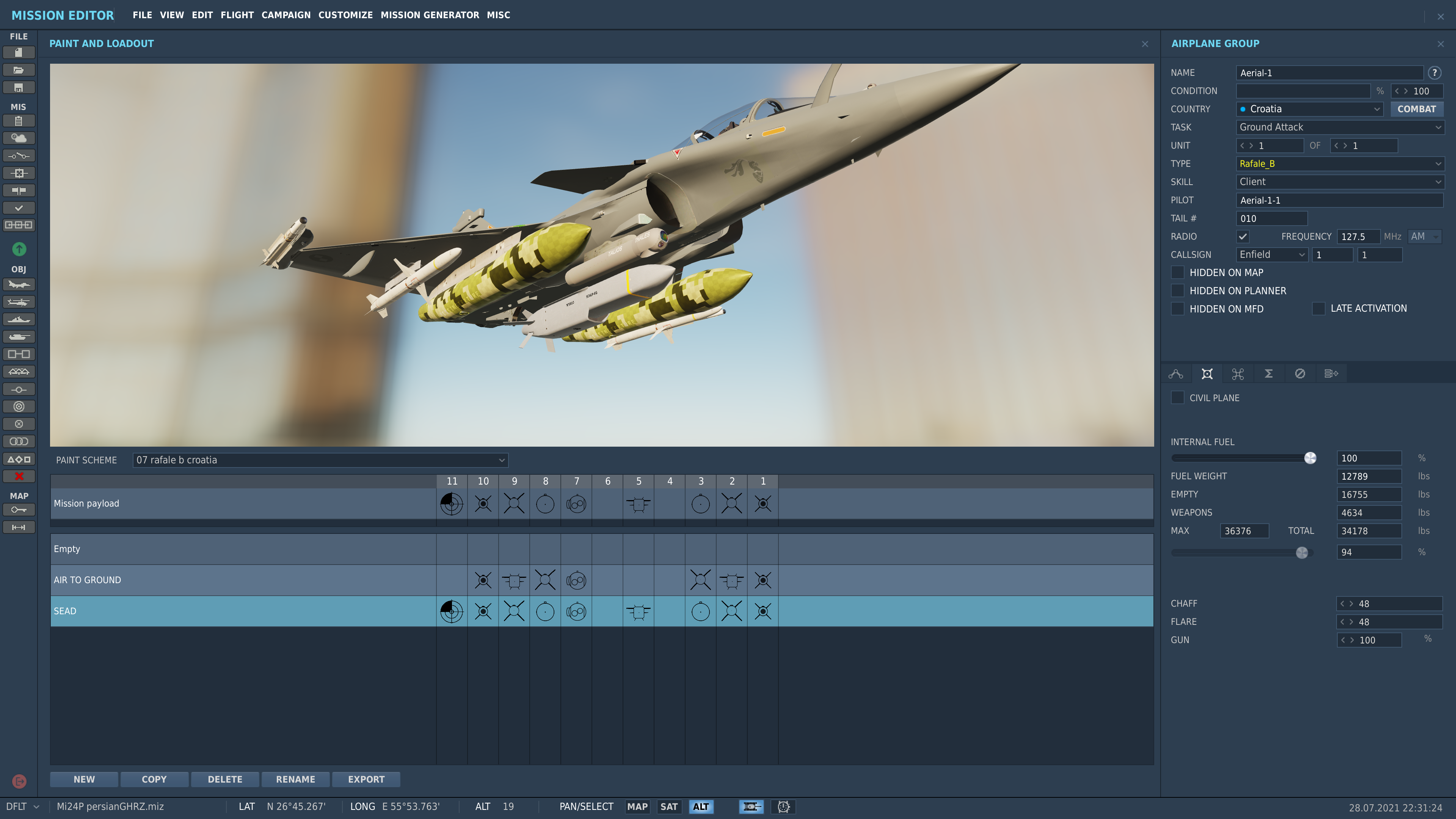
Task: Click the COMBAT button
Action: [1417, 109]
